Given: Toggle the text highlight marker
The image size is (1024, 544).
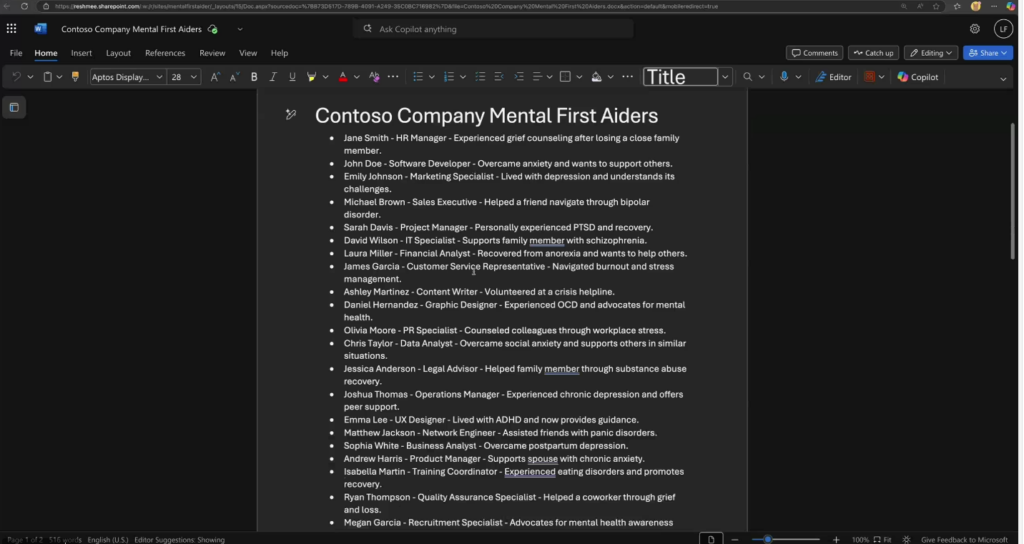Looking at the screenshot, I should click(x=312, y=77).
